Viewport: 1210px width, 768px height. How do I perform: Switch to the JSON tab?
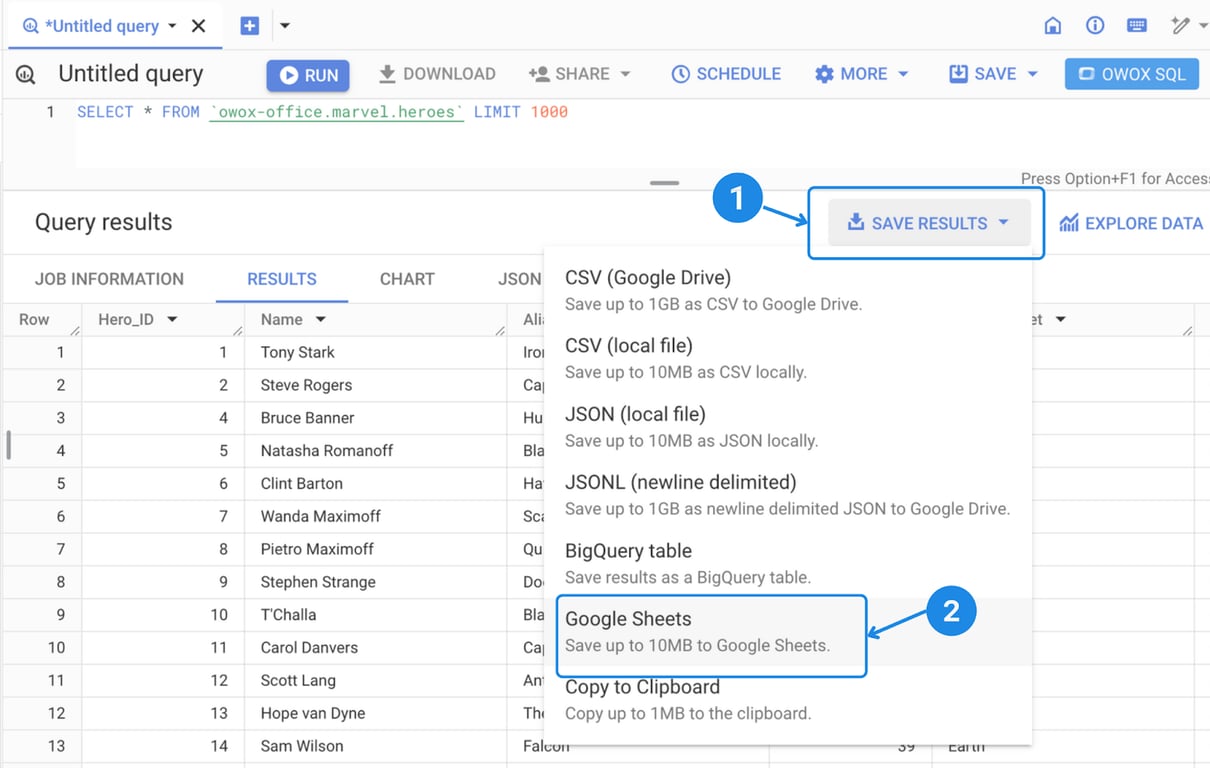pyautogui.click(x=519, y=279)
